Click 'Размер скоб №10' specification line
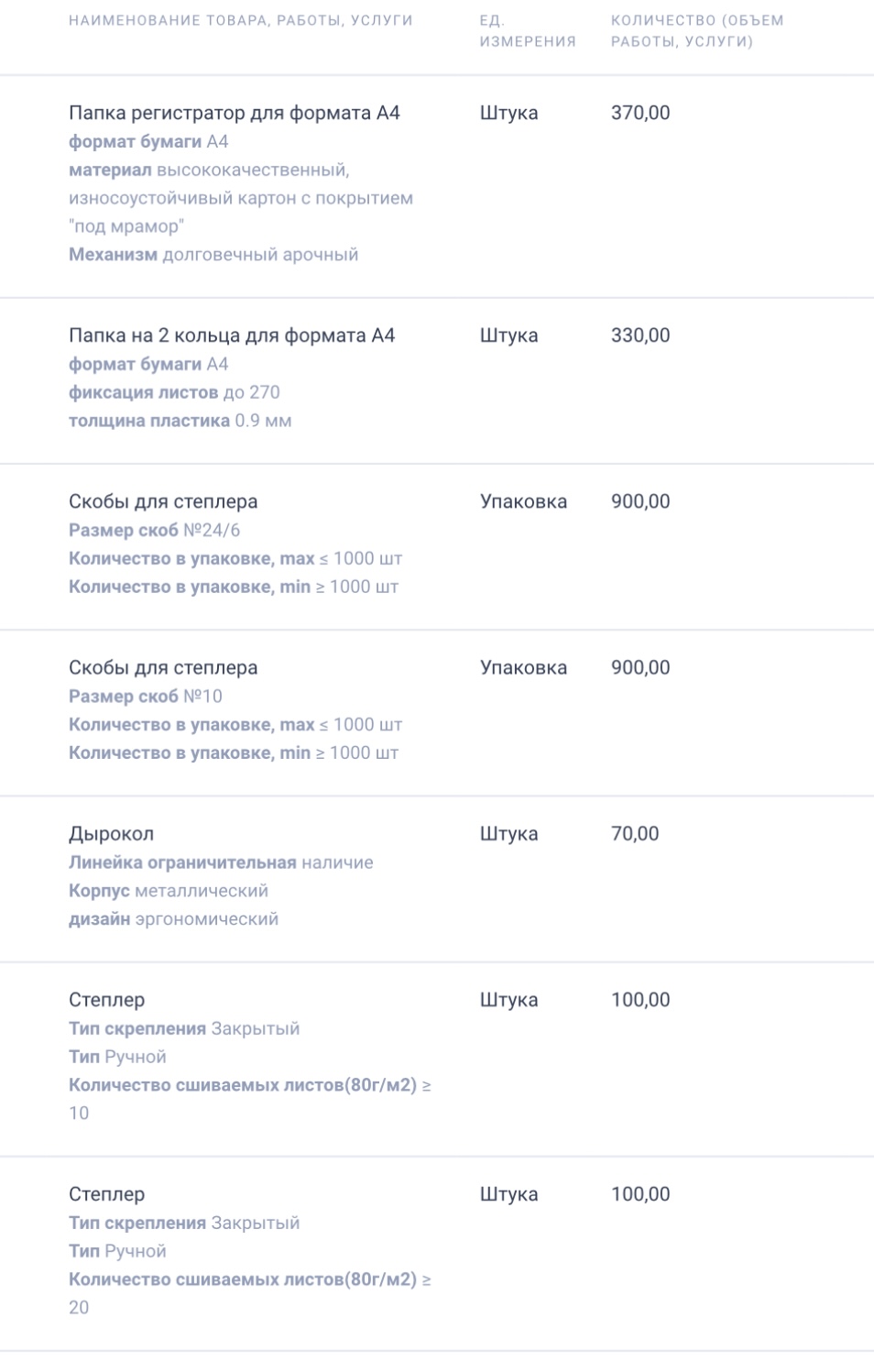Viewport: 874px width, 1372px height. [146, 696]
